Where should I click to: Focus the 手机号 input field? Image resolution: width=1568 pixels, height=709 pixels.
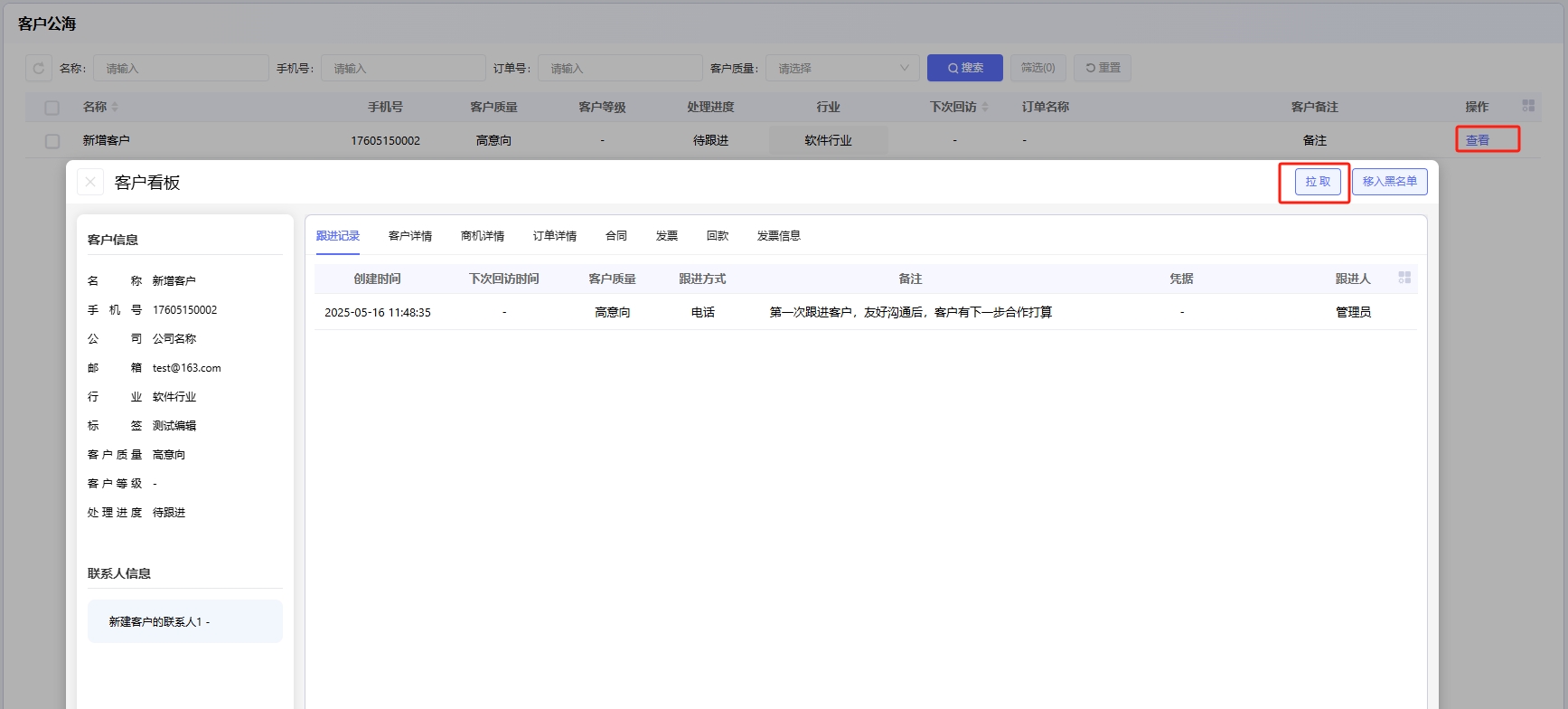click(403, 68)
